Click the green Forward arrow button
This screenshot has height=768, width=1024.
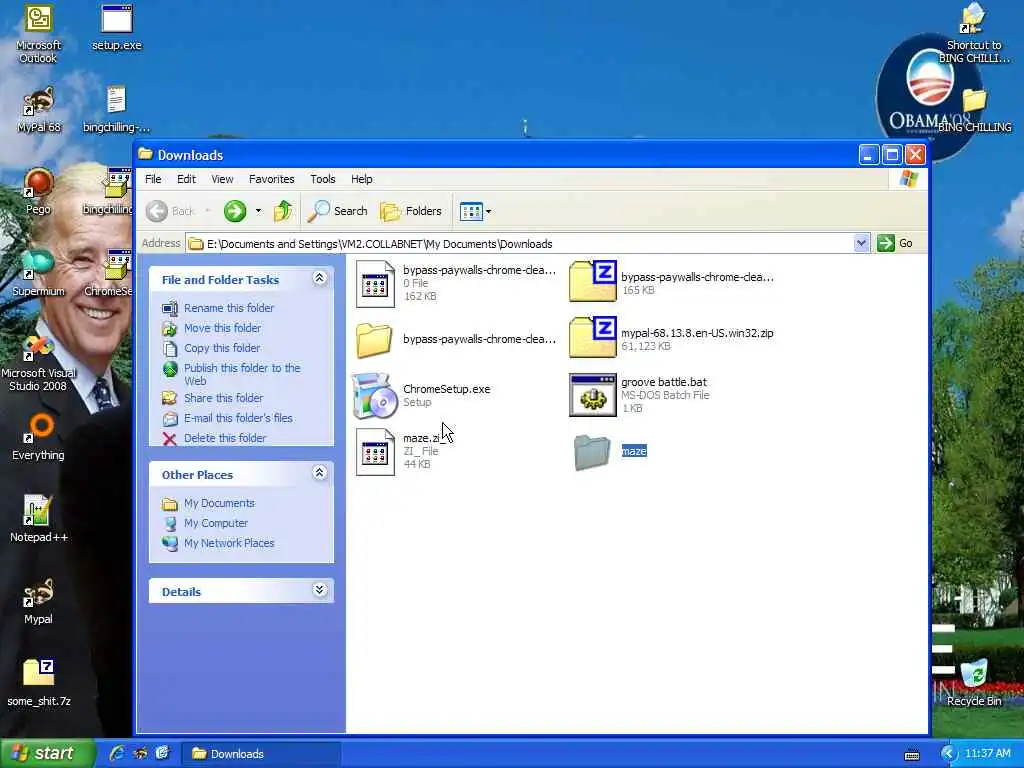(235, 211)
